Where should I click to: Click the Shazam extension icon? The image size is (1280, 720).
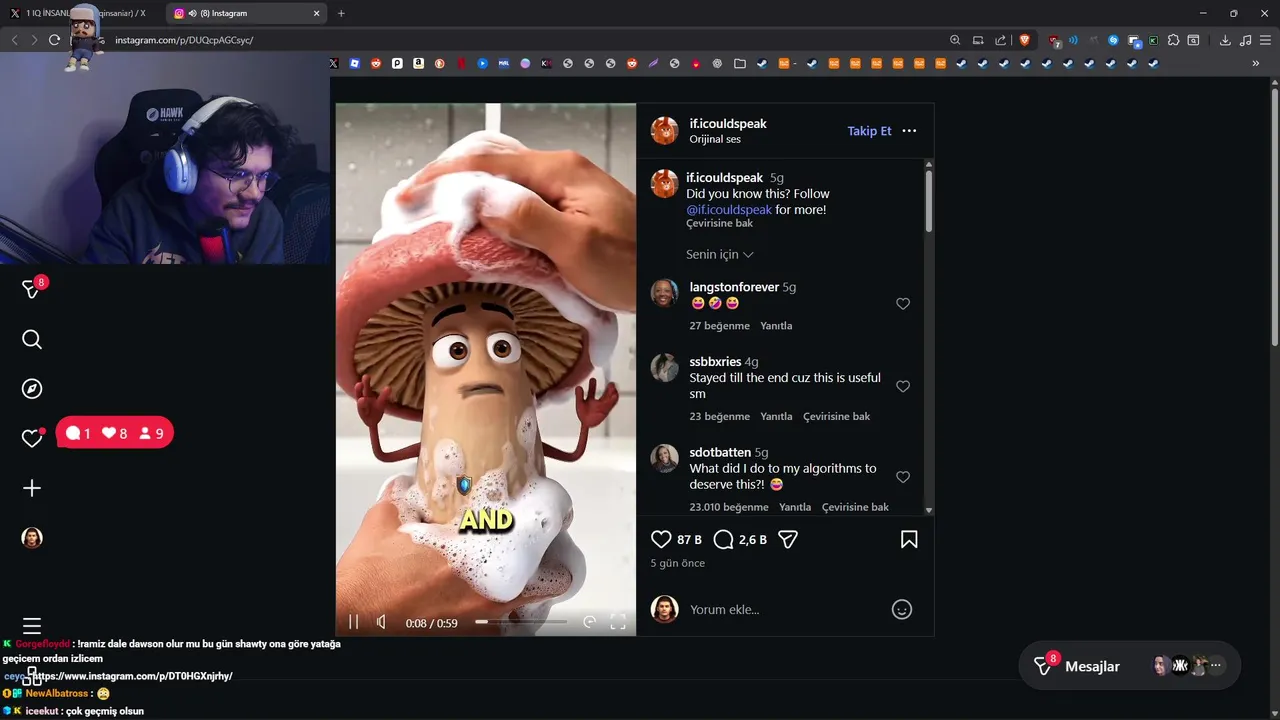tap(1113, 40)
